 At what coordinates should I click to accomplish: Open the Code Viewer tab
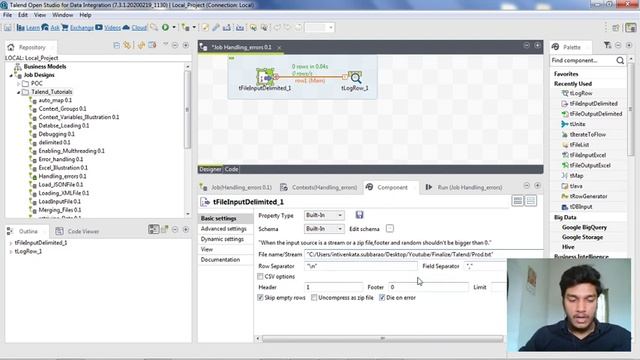click(78, 231)
